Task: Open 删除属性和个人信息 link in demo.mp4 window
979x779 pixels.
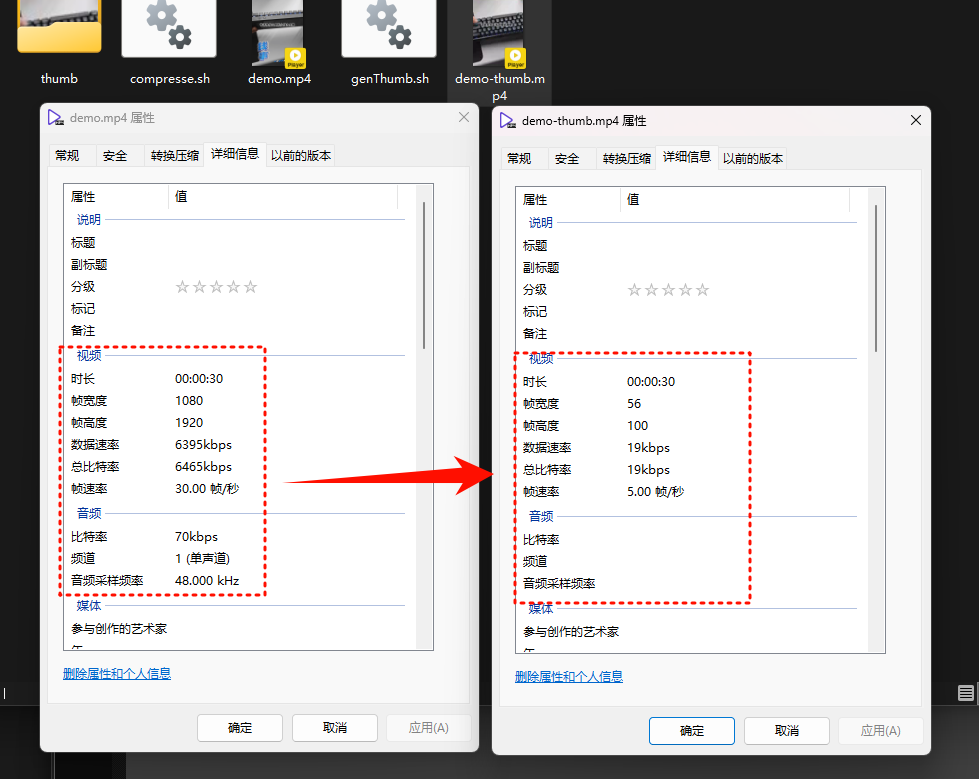Action: point(117,674)
